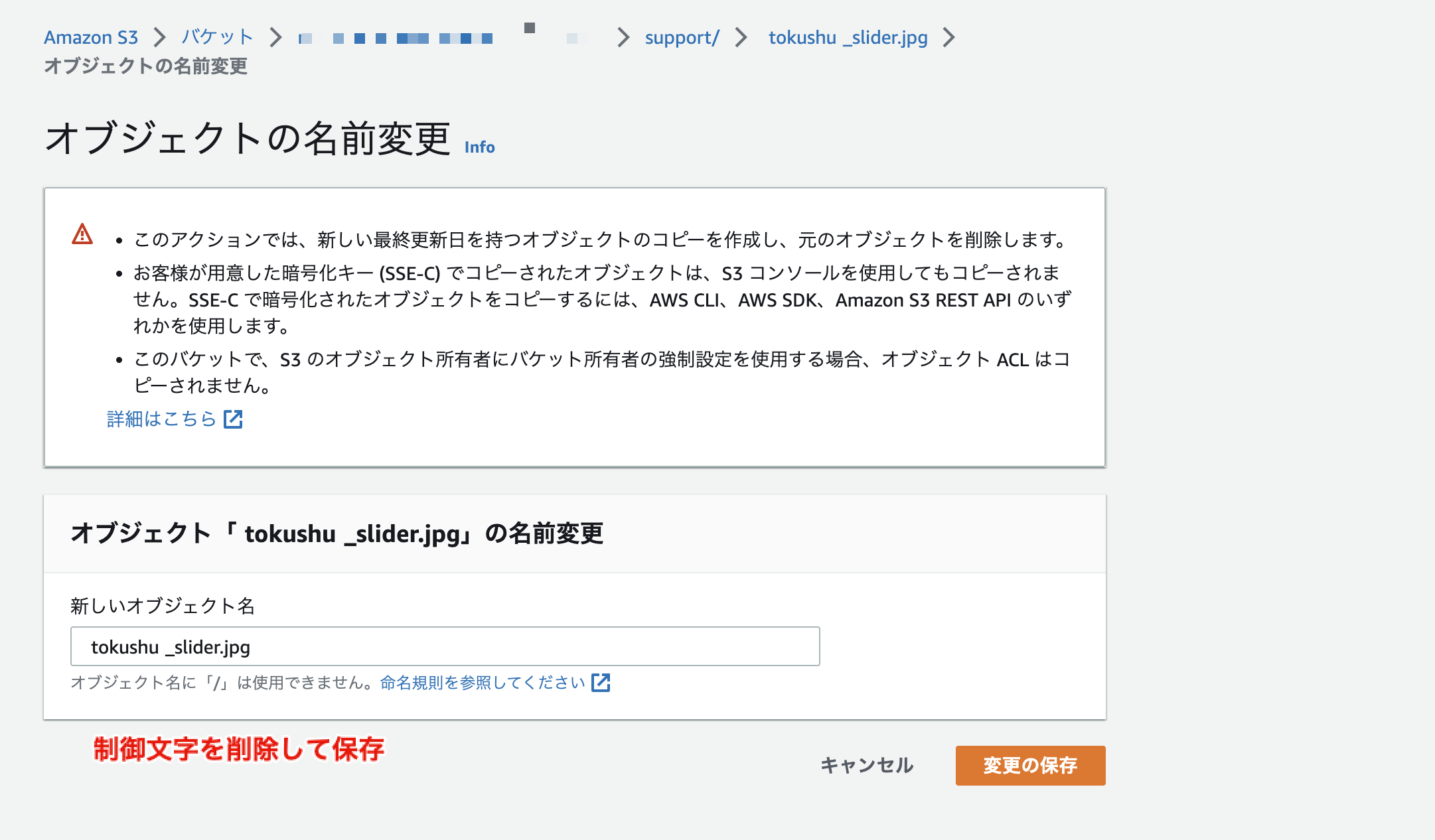Click the Info link beside the title
This screenshot has height=840, width=1435.
(x=479, y=147)
